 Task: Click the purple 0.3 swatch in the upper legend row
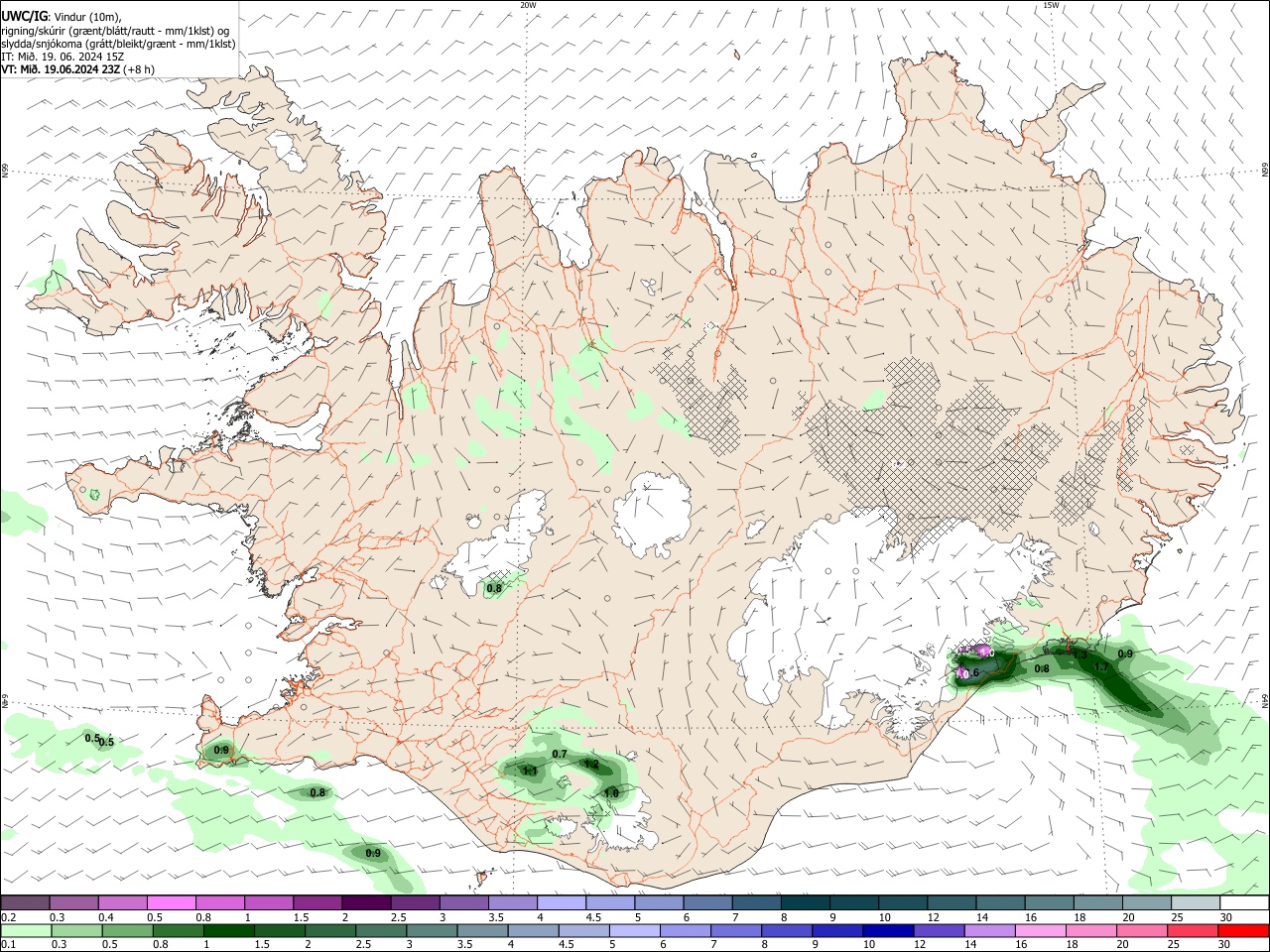tap(73, 902)
